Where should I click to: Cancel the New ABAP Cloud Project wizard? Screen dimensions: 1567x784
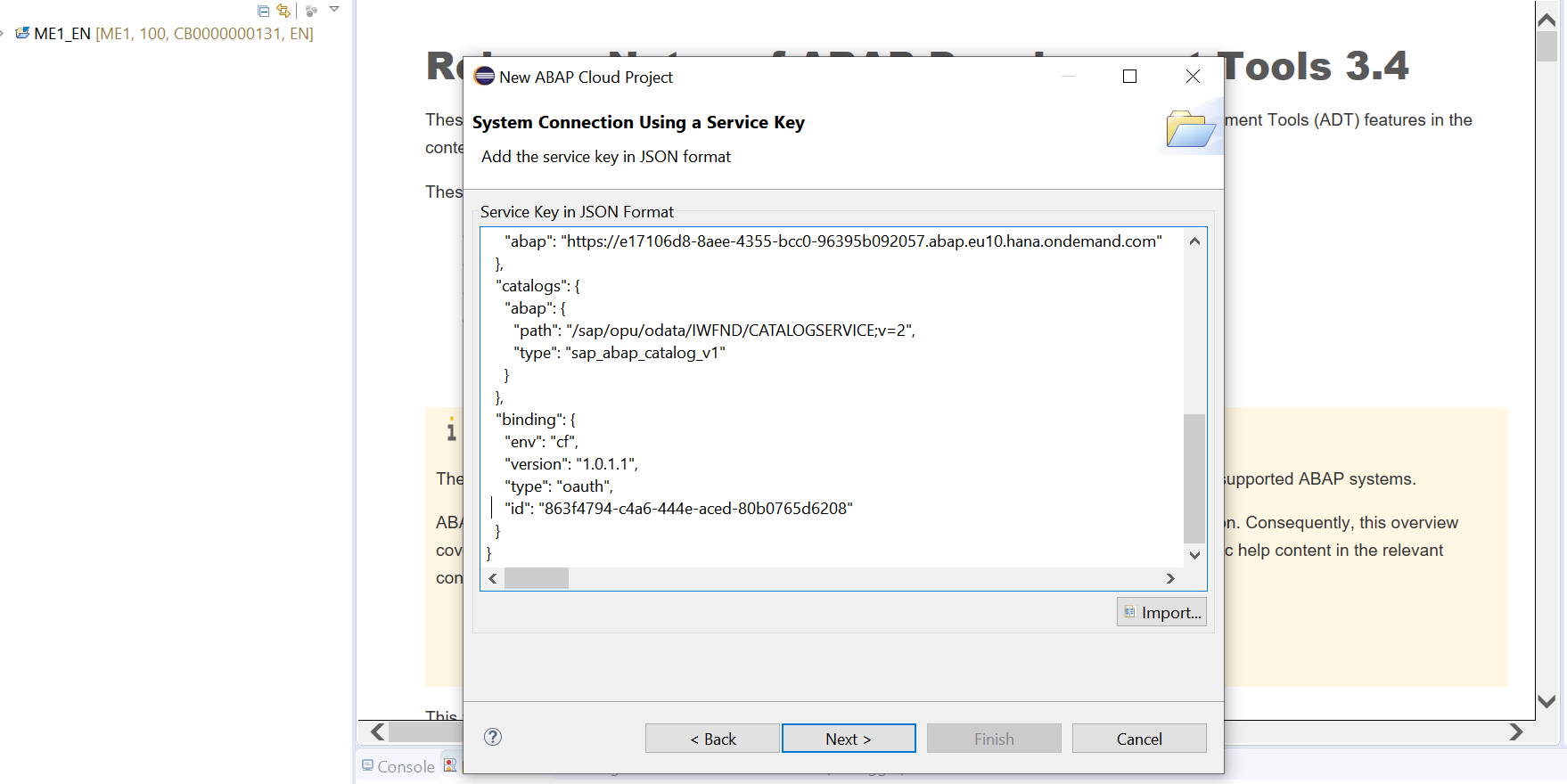click(x=1139, y=739)
